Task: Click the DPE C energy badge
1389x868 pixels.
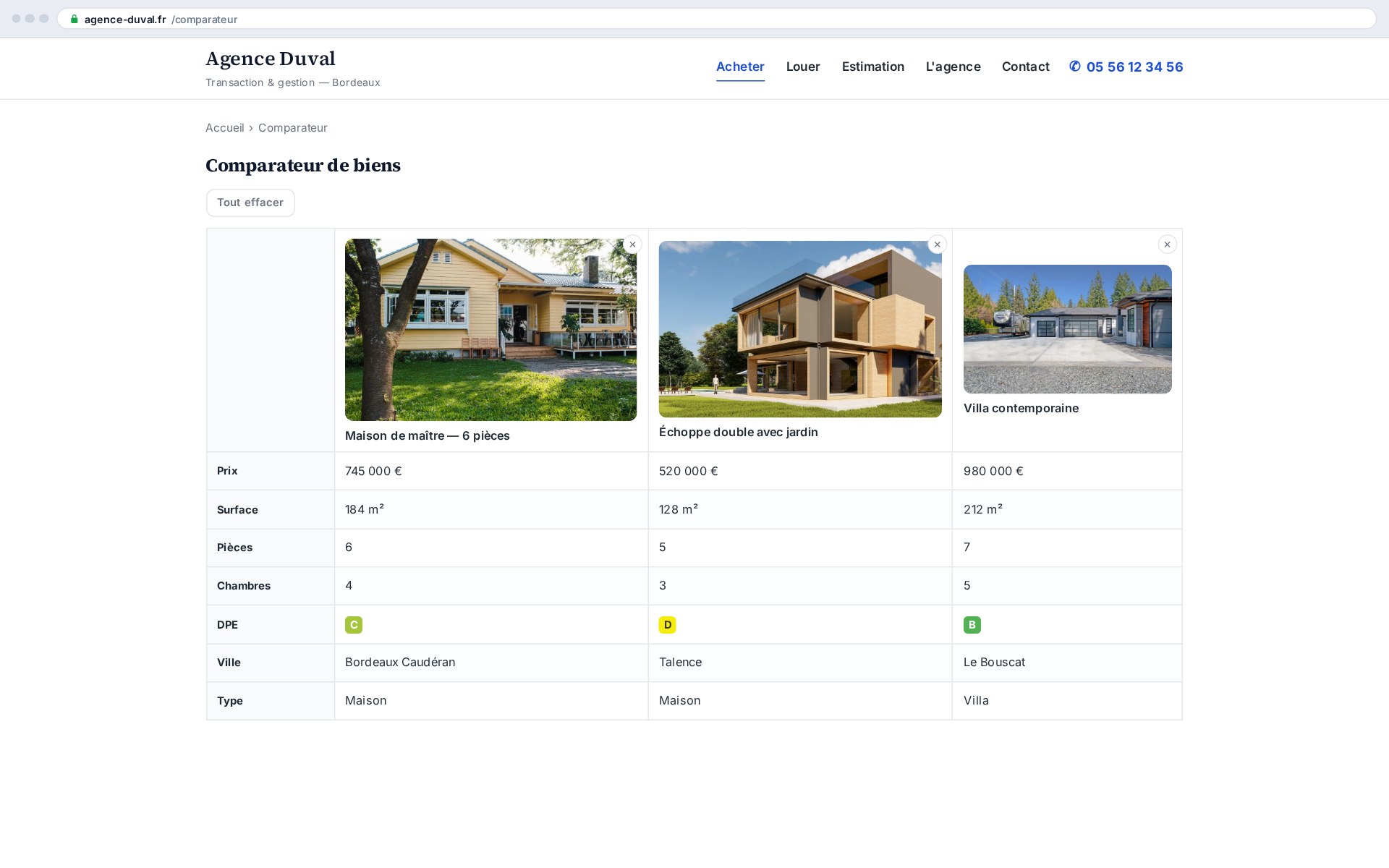Action: tap(354, 625)
